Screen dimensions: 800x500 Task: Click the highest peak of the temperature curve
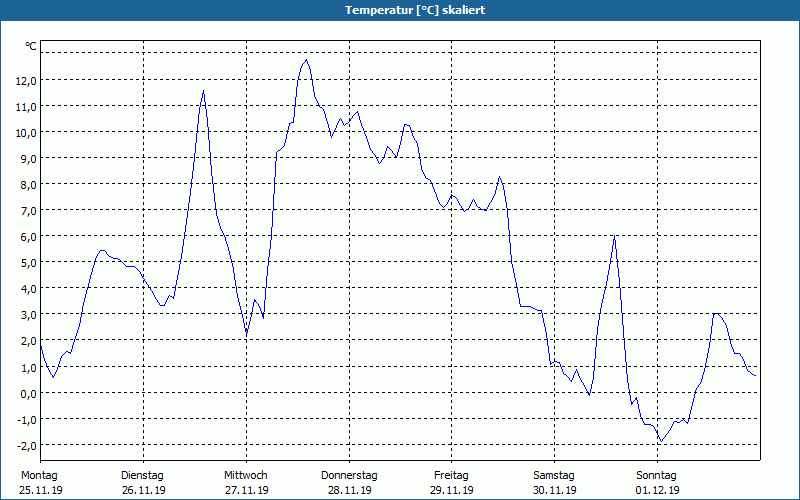(x=306, y=60)
